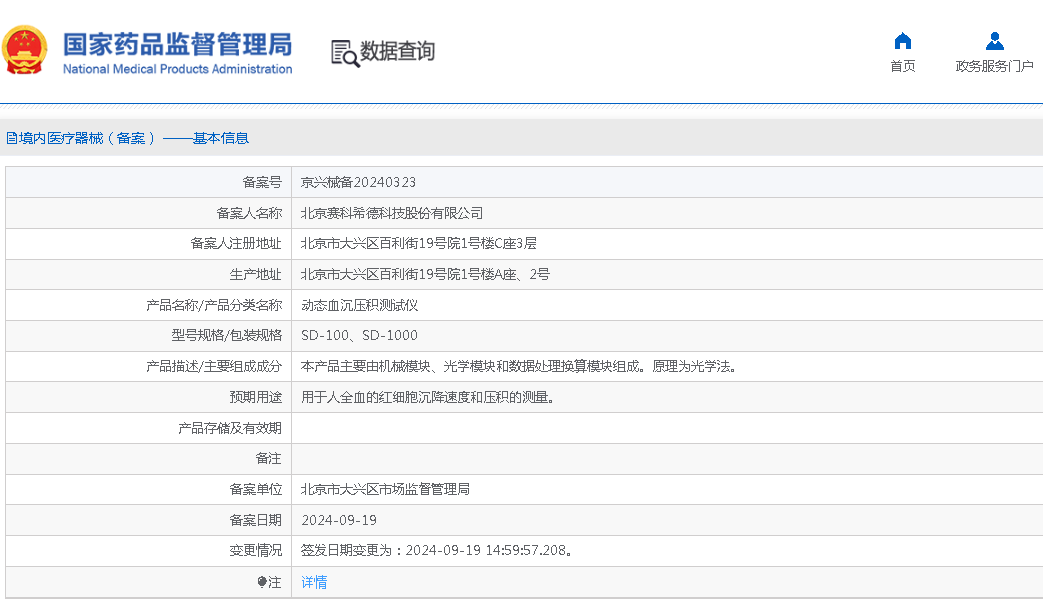Click the small icon before the breadcrumb title
The width and height of the screenshot is (1043, 603).
tap(11, 138)
